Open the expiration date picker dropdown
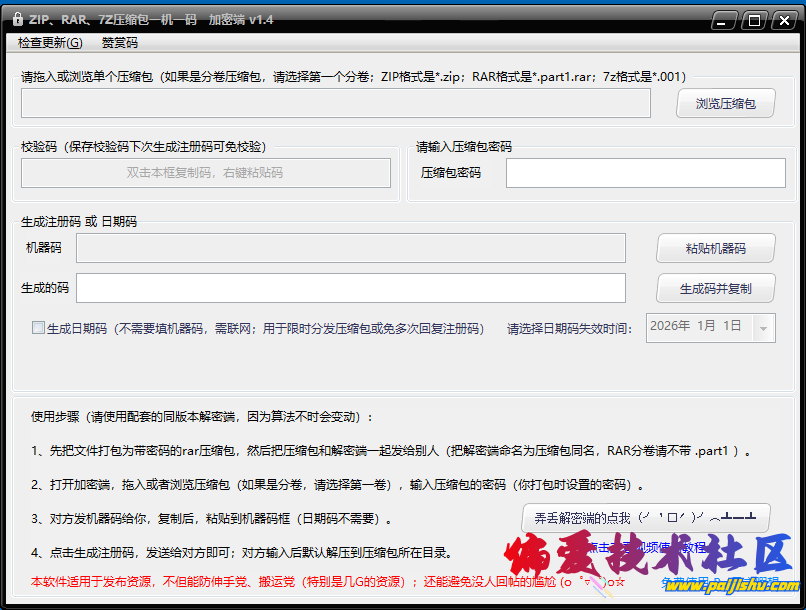 [762, 328]
